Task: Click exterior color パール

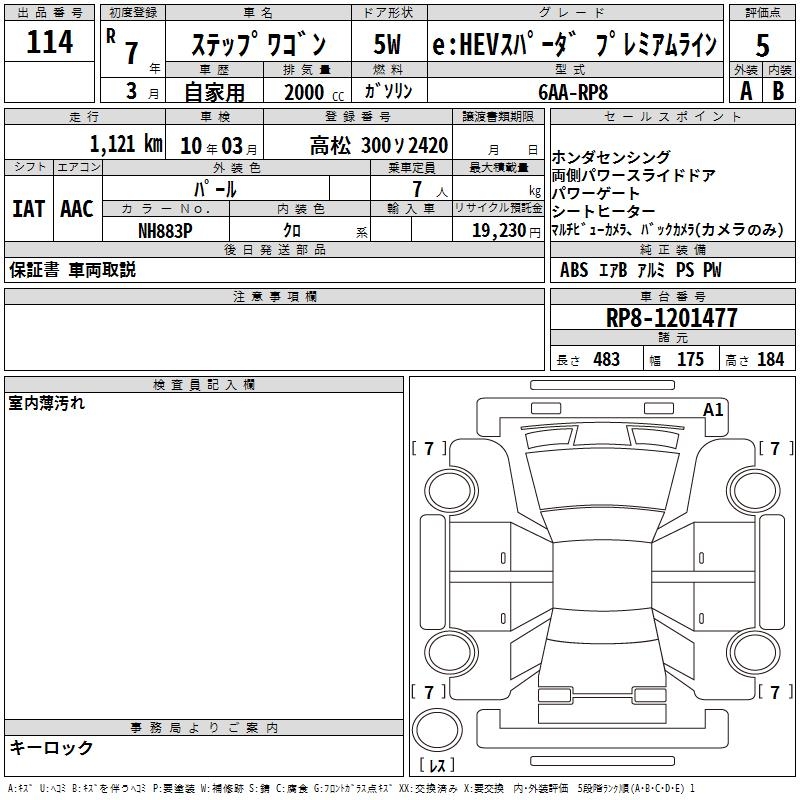Action: (215, 189)
